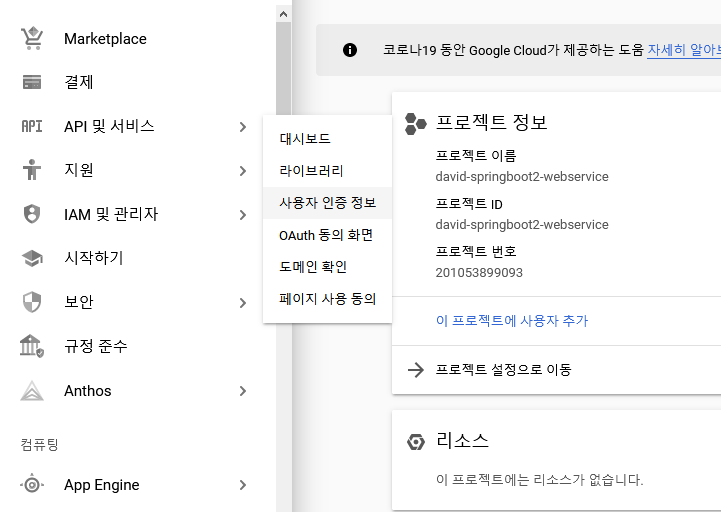Expand the Anthos submenu chevron
This screenshot has height=512, width=721.
(x=243, y=391)
